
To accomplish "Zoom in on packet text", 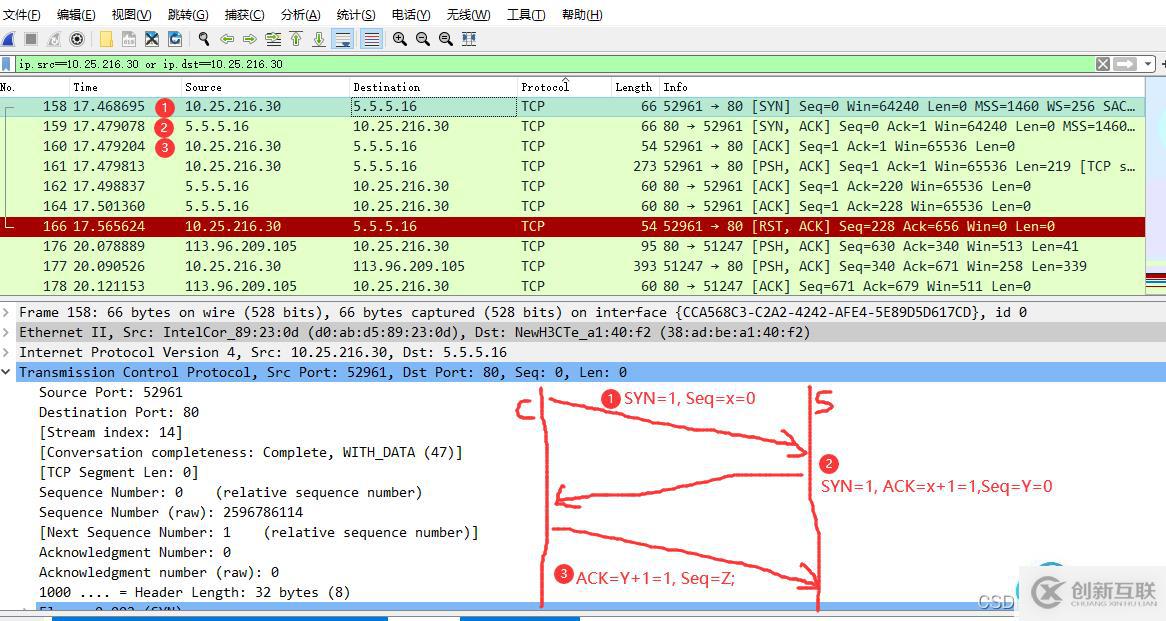I will [399, 39].
